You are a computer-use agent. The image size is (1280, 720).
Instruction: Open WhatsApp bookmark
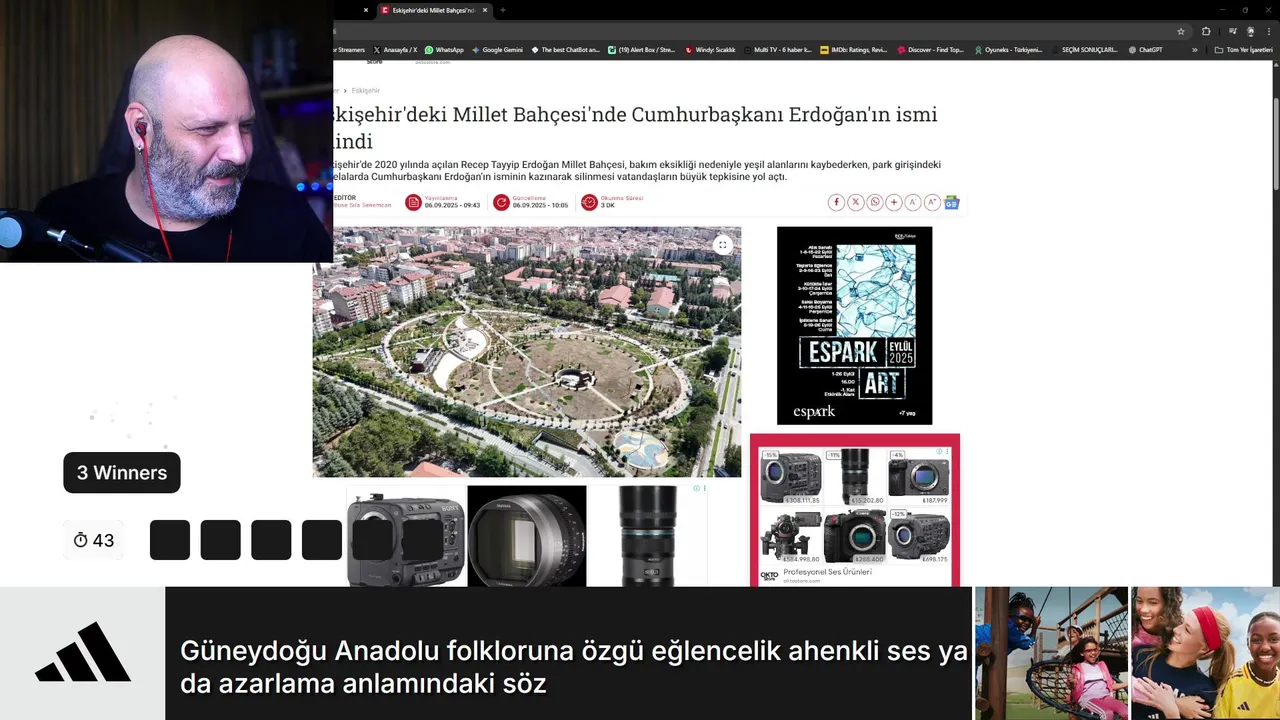point(444,49)
